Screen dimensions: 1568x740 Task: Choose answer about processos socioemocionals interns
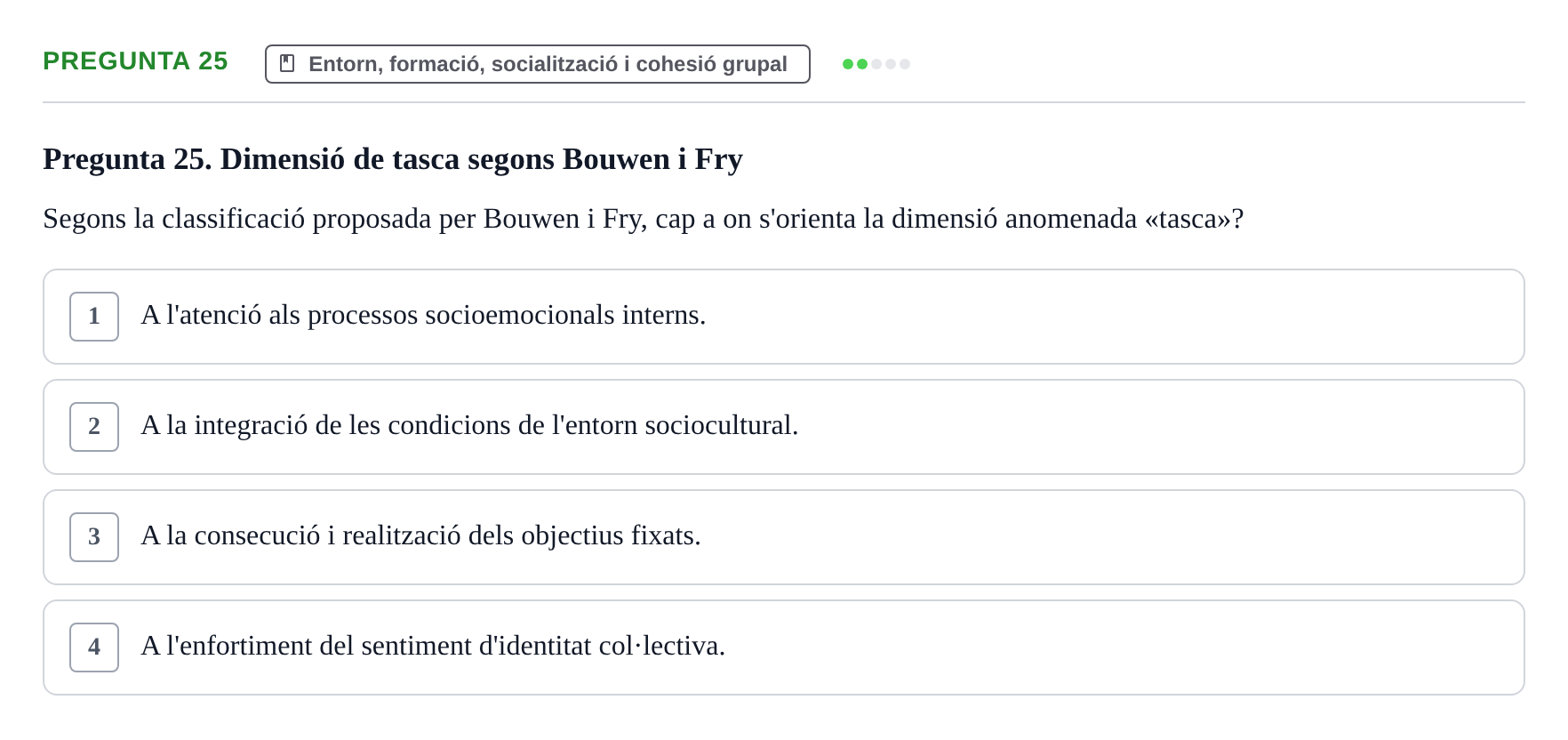click(x=784, y=317)
